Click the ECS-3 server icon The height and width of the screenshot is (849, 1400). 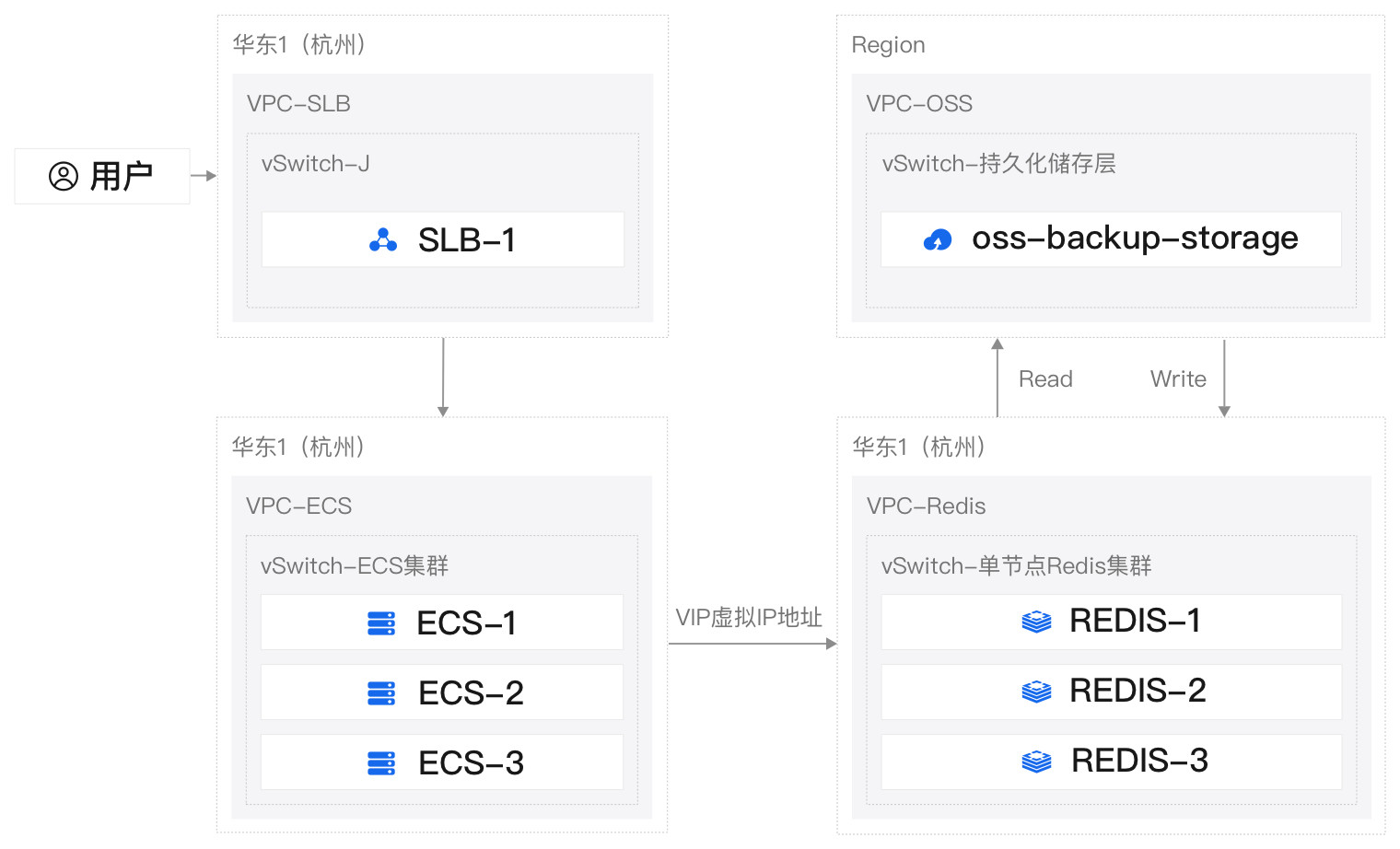click(x=381, y=763)
